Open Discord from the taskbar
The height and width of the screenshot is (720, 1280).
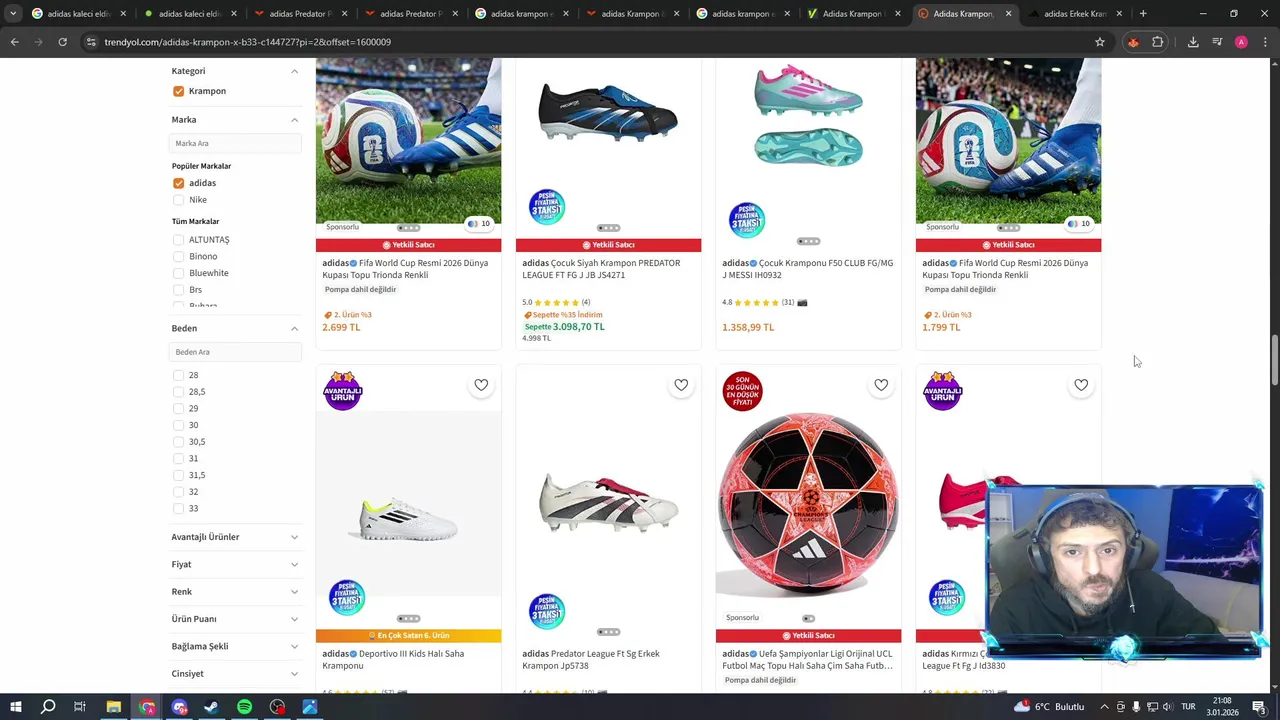pos(179,707)
